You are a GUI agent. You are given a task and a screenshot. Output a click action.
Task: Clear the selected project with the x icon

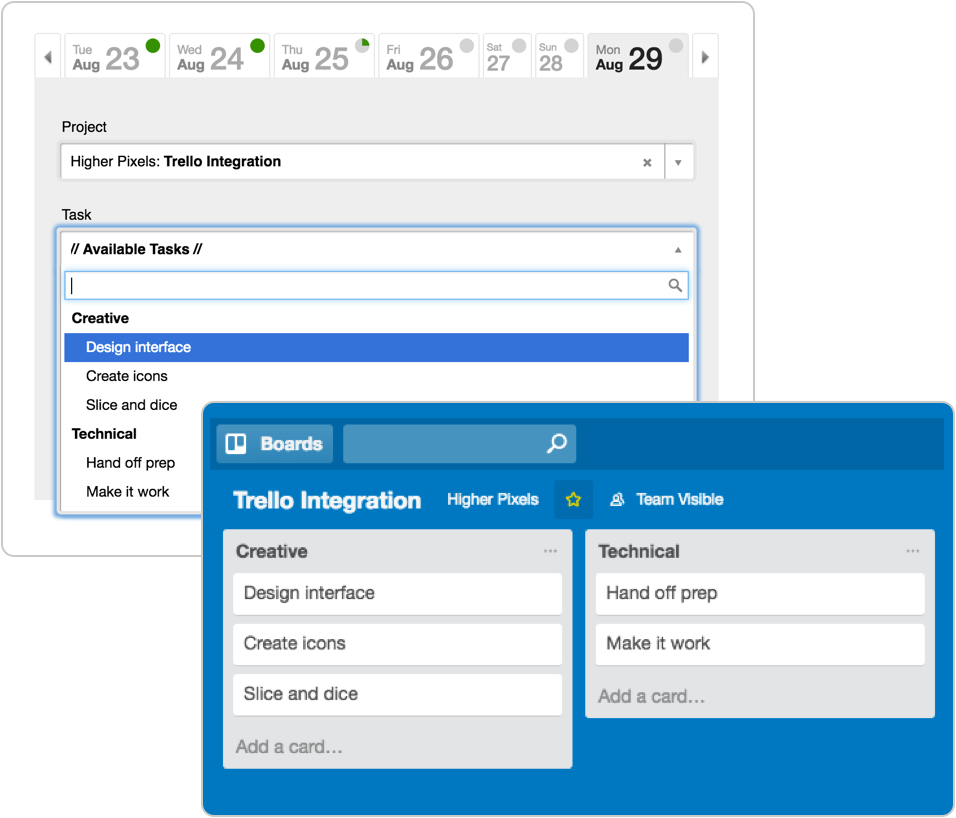pyautogui.click(x=647, y=161)
